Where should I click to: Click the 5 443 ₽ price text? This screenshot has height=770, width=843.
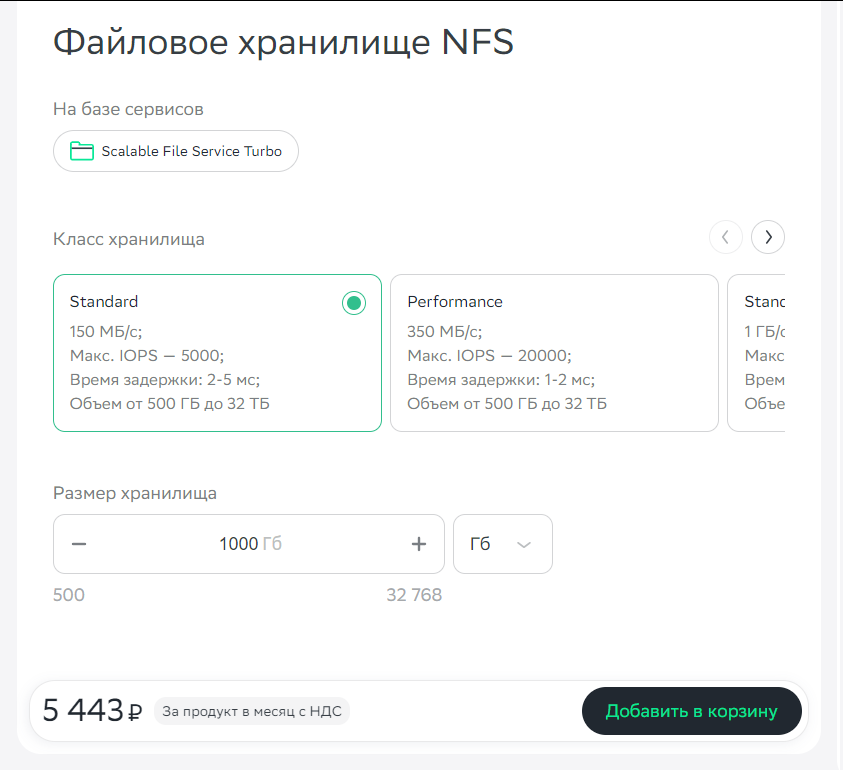click(x=92, y=711)
